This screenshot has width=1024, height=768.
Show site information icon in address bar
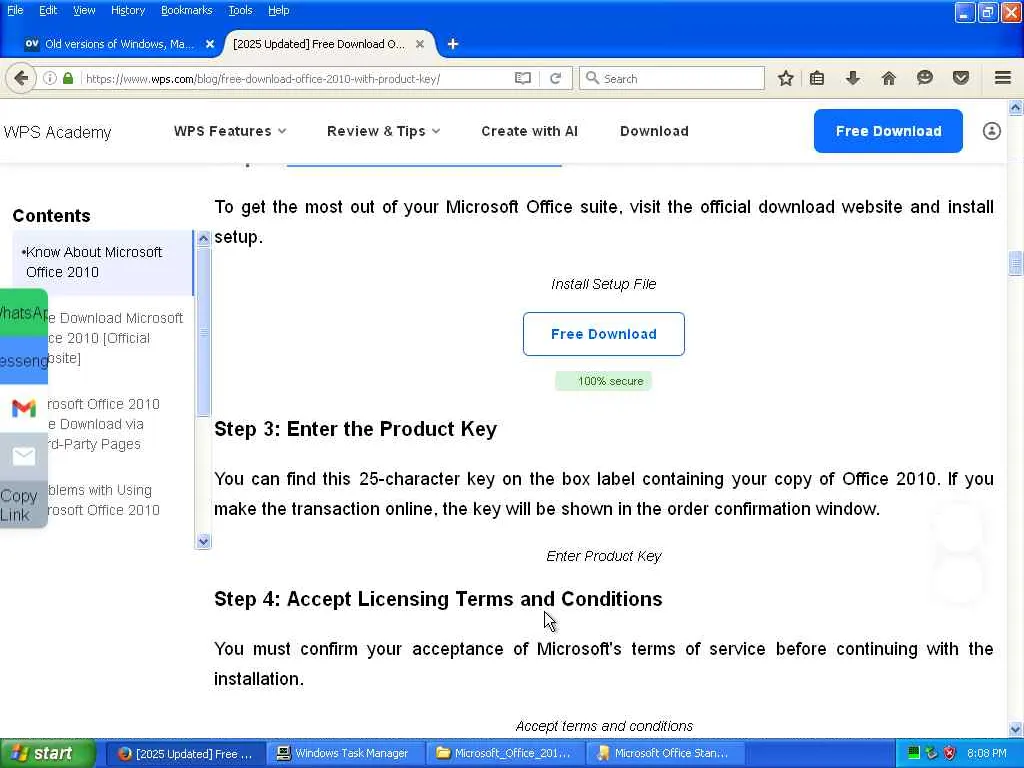50,78
